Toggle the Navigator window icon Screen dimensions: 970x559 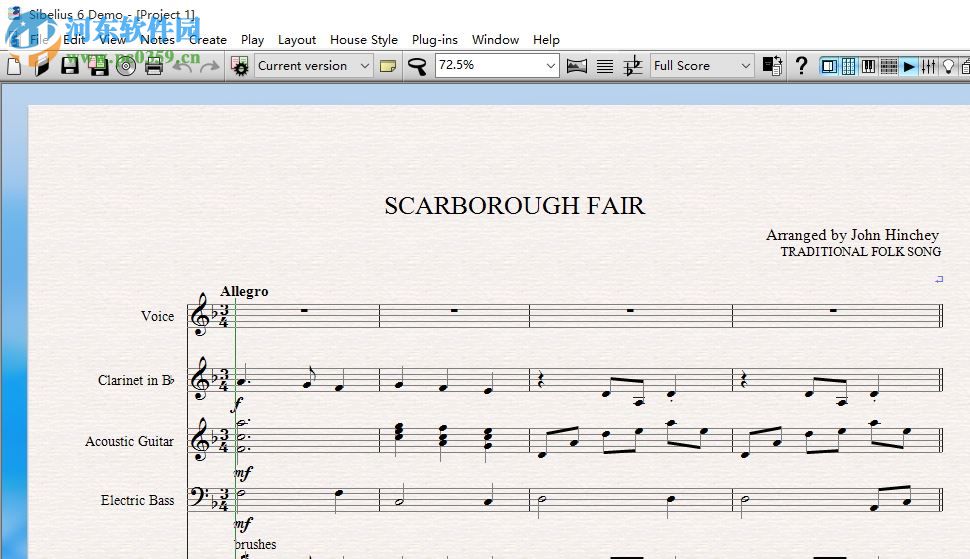coord(830,66)
